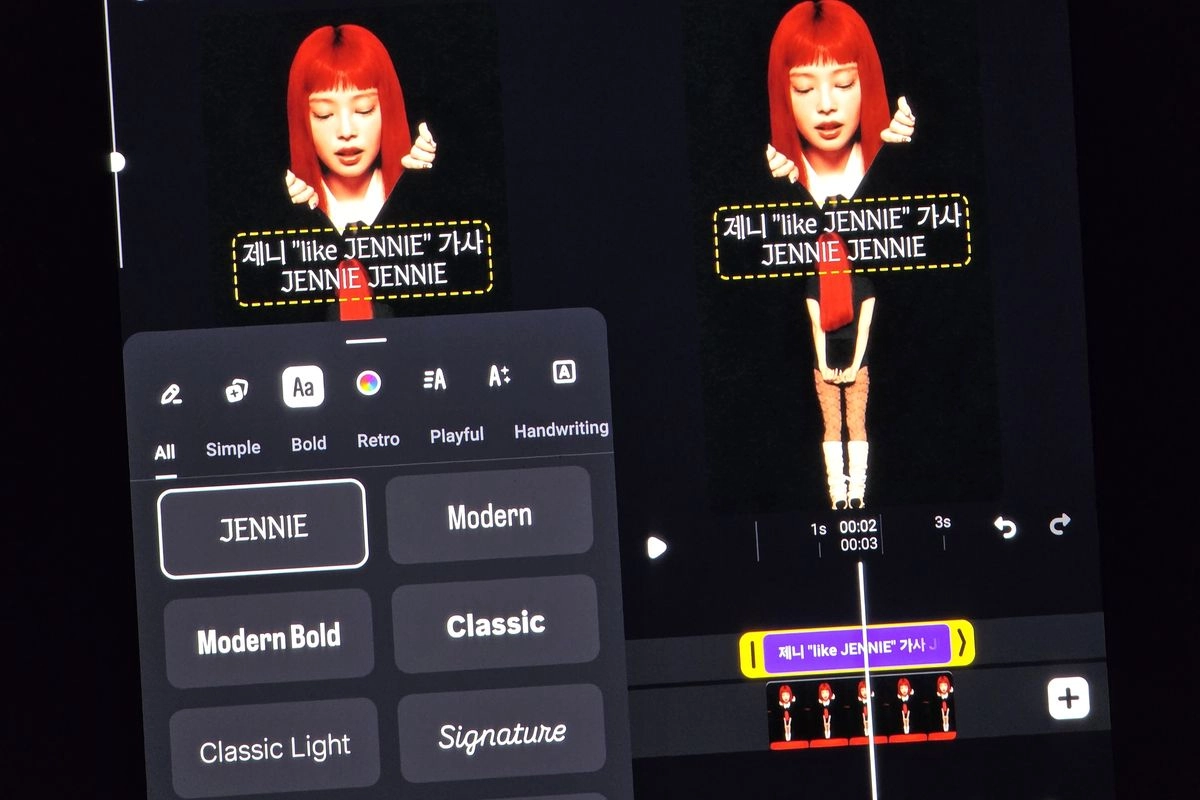Open the text effects sparkle icon
The image size is (1200, 800).
pyautogui.click(x=499, y=376)
